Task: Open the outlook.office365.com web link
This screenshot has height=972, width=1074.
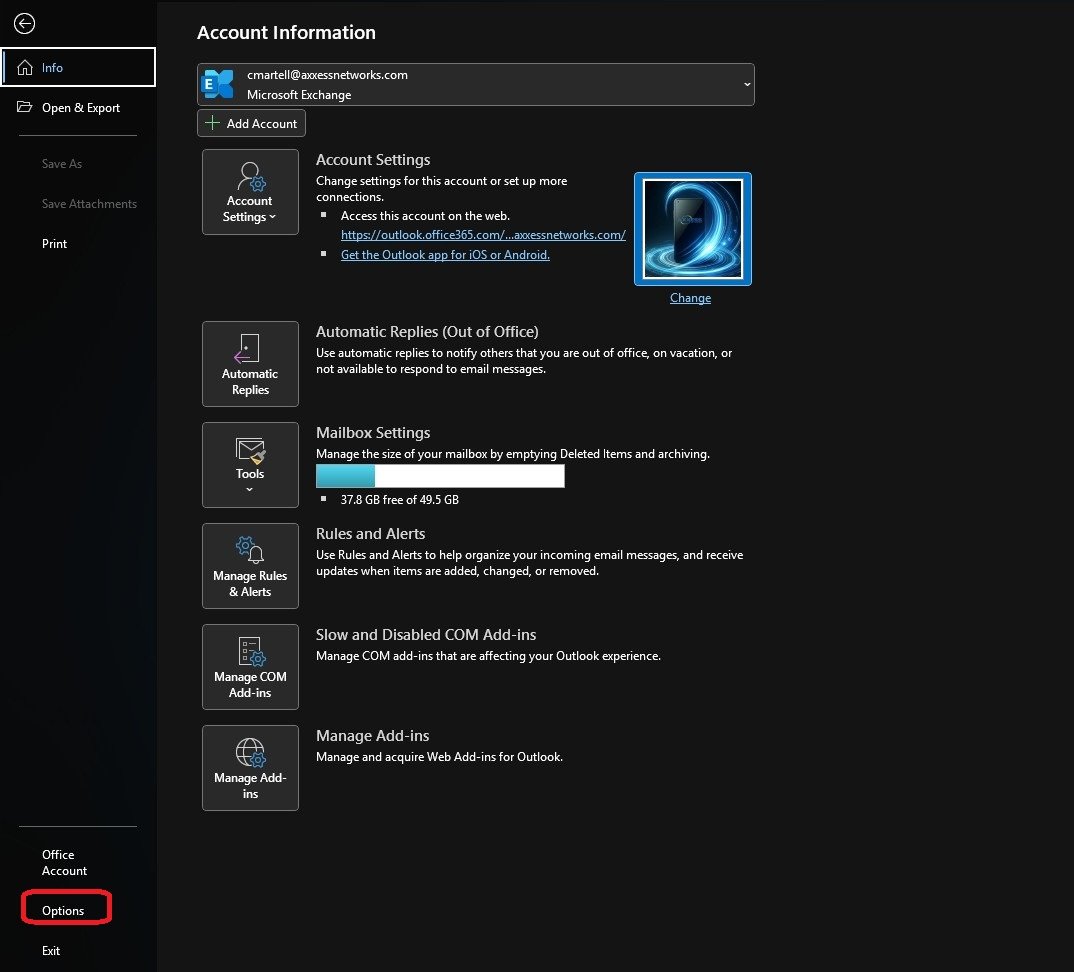Action: [x=483, y=235]
